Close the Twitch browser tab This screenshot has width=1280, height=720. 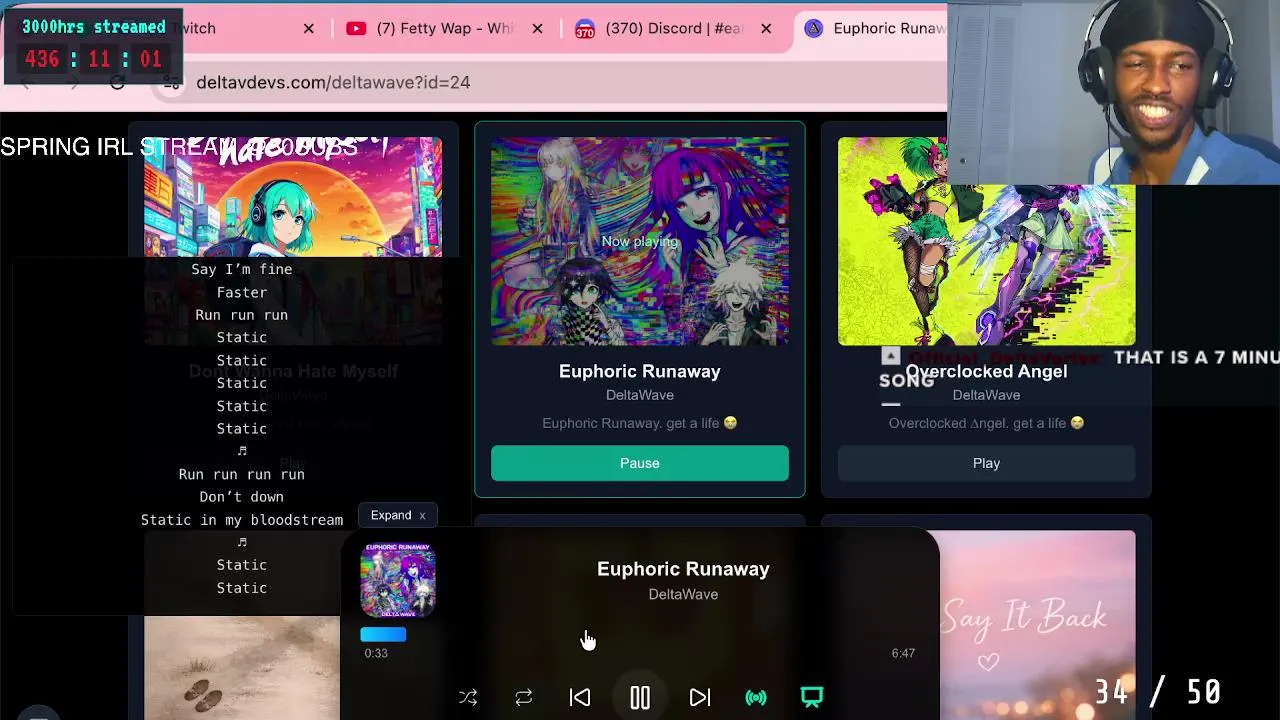click(309, 28)
